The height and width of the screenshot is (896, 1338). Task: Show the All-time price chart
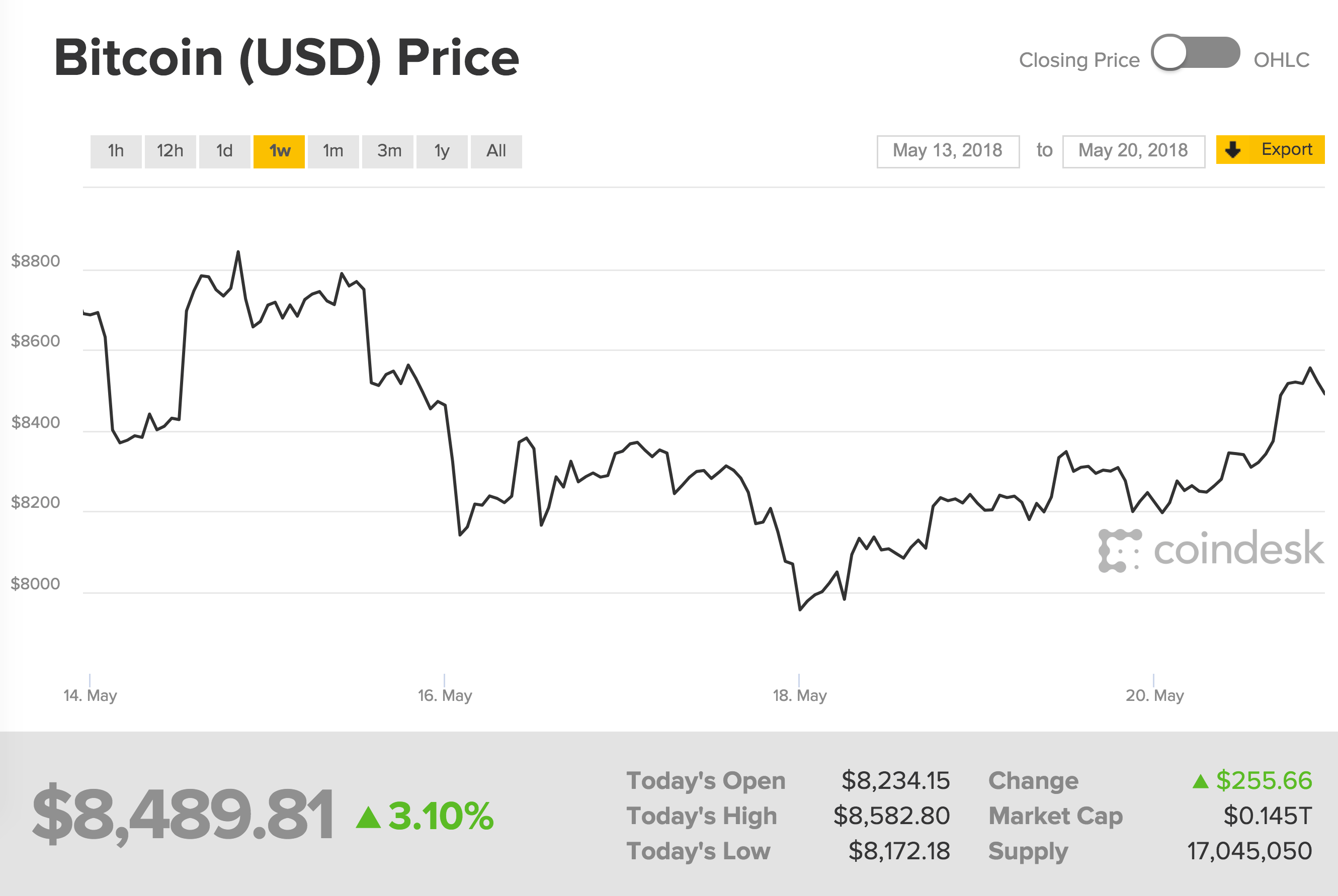coord(496,150)
